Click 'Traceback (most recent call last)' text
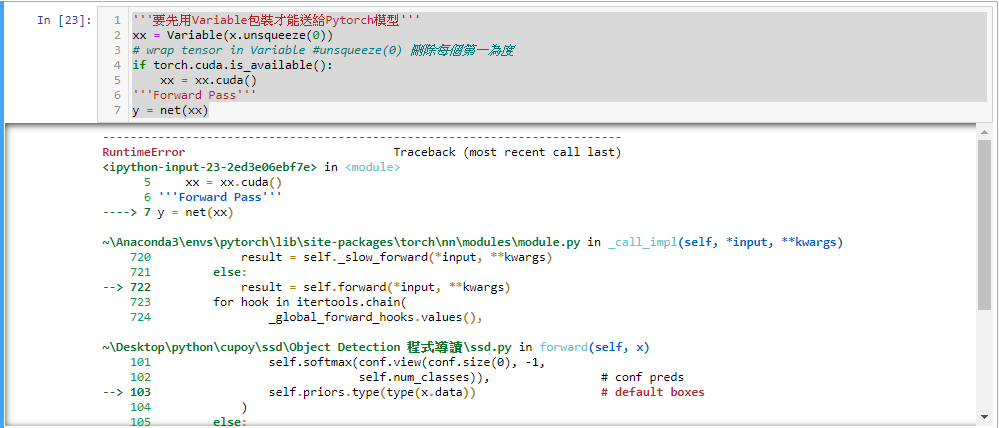 point(507,152)
